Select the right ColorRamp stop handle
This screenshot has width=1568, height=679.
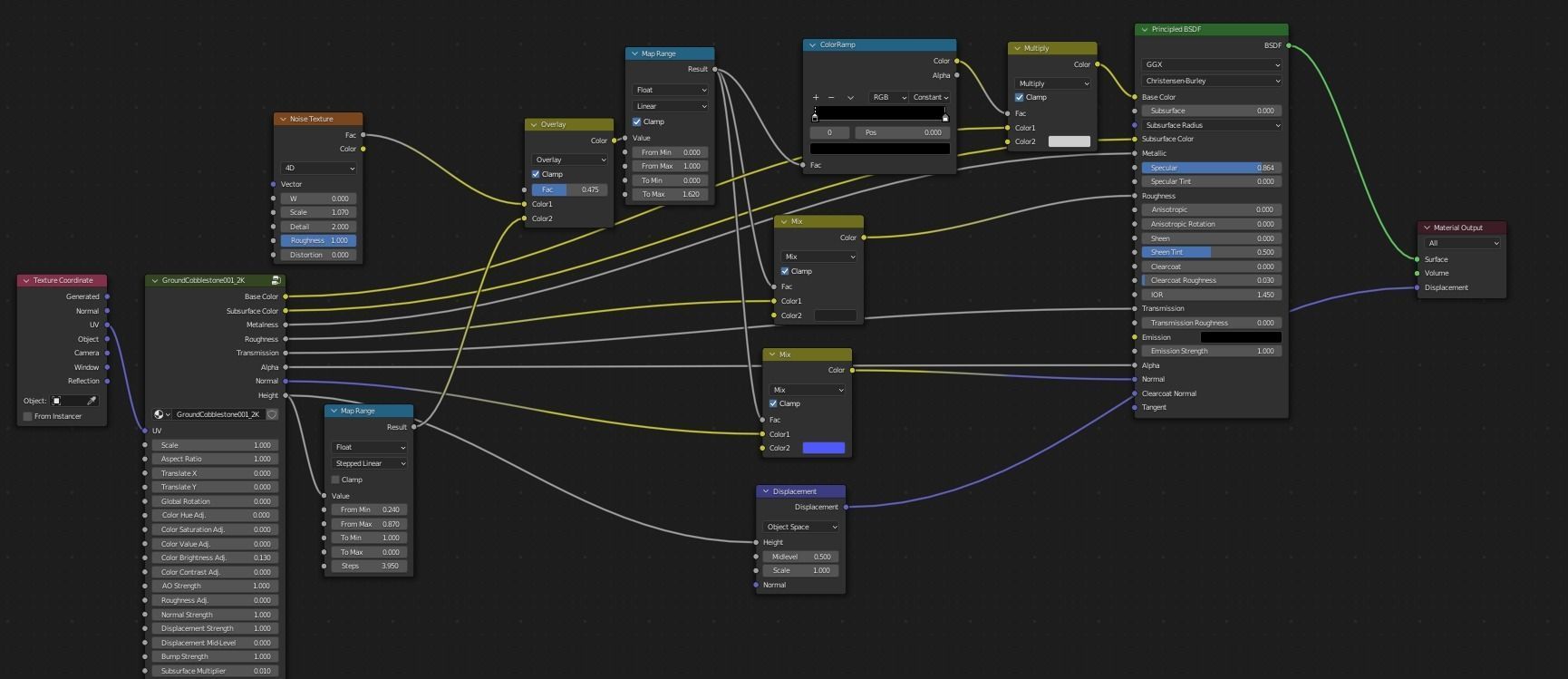click(x=945, y=117)
